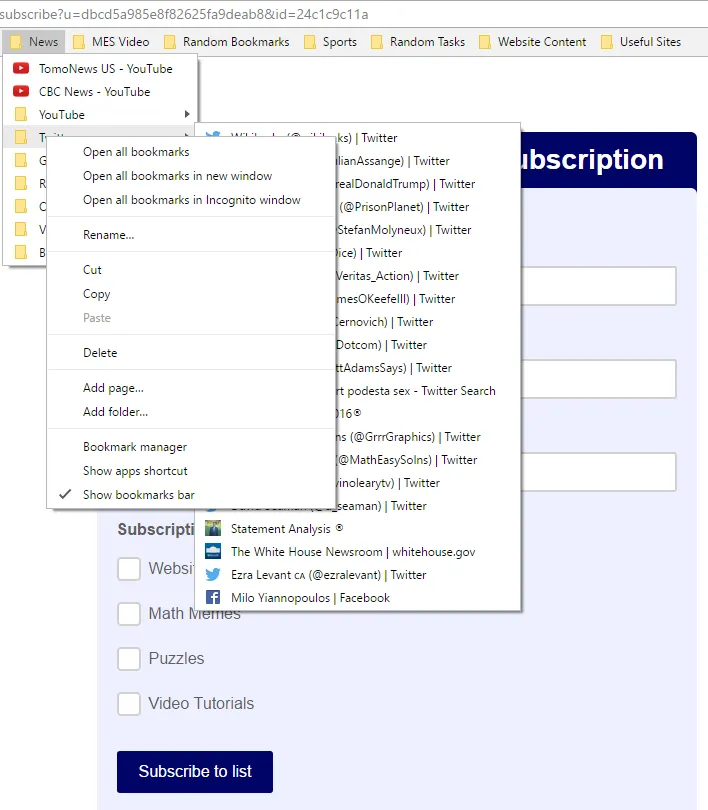Viewport: 708px width, 810px height.
Task: Choose Delete from context menu
Action: [x=191, y=353]
